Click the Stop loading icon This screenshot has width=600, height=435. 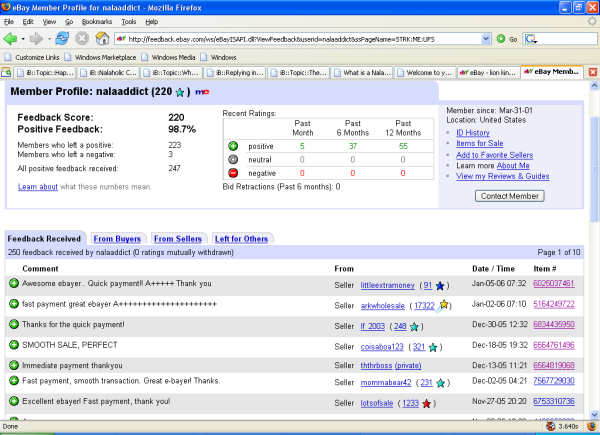82,39
